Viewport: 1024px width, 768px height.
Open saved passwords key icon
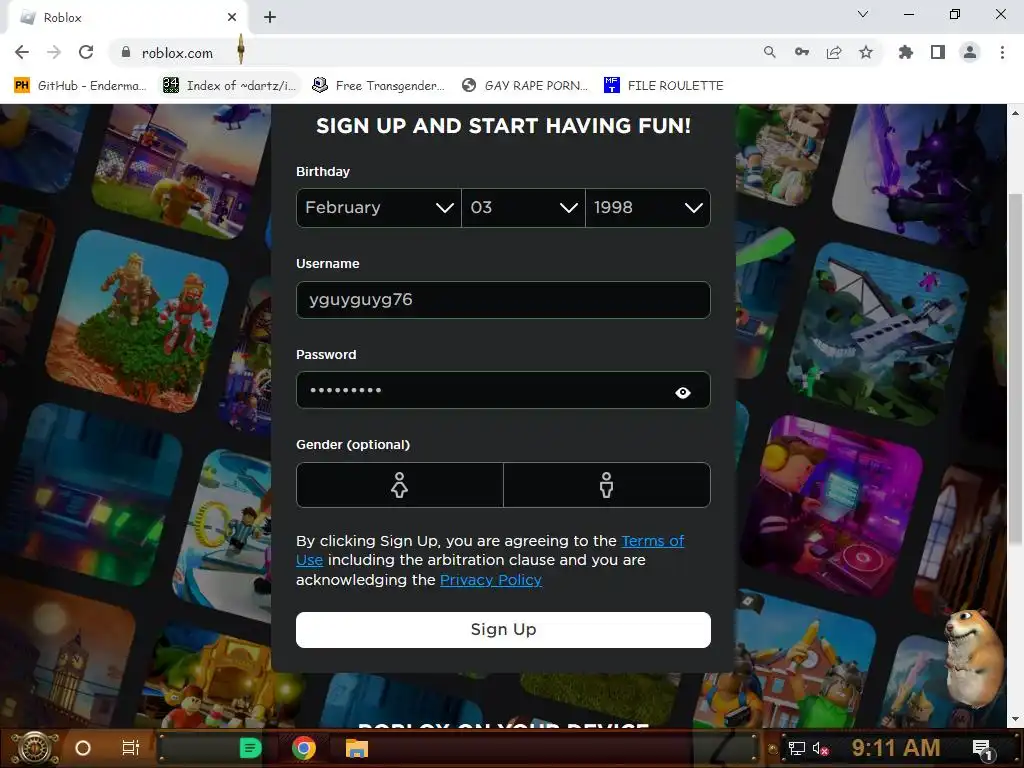(x=802, y=52)
